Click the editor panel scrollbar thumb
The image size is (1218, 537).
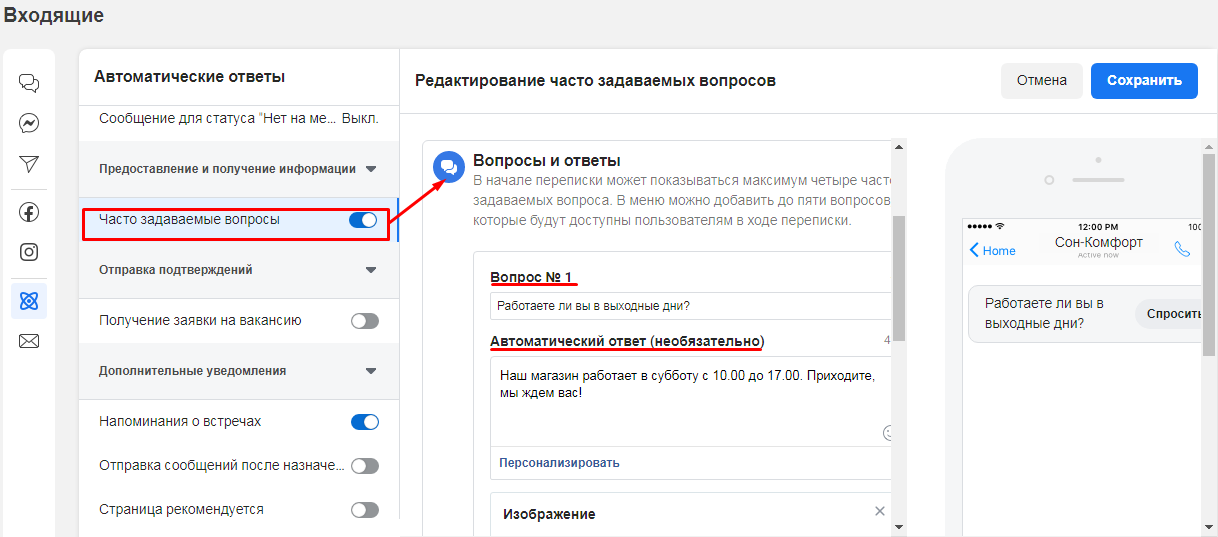(898, 278)
